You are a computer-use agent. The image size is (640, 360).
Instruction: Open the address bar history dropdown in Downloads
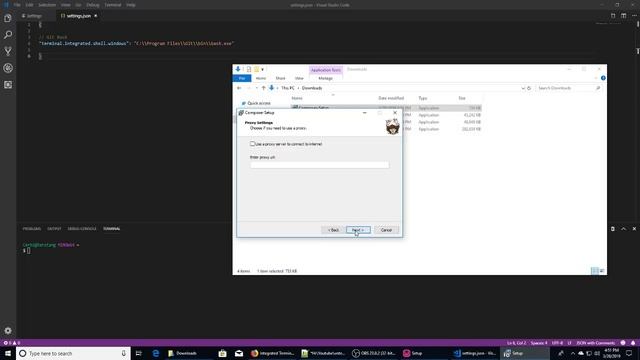tap(523, 88)
